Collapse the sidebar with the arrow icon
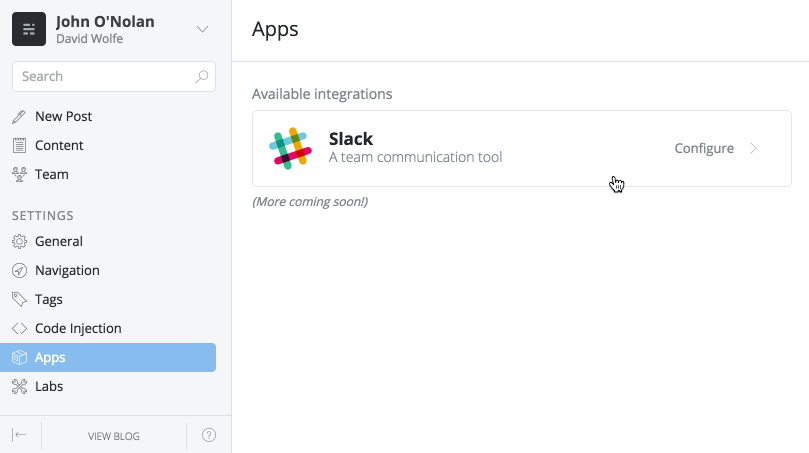 (19, 435)
